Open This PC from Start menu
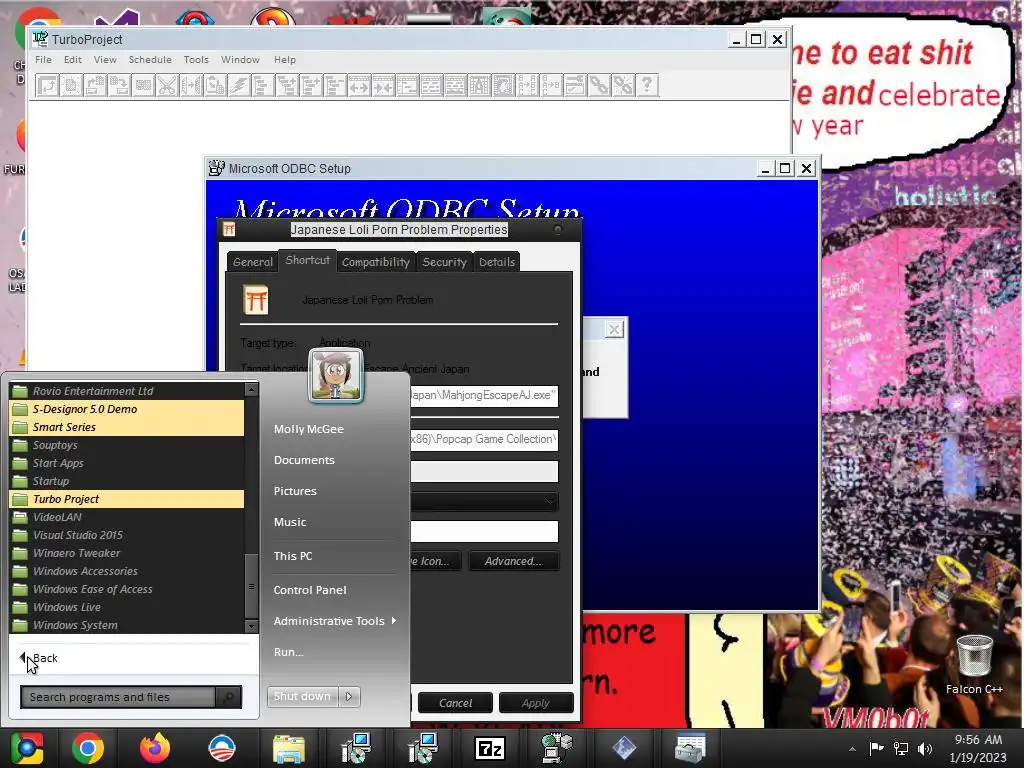Viewport: 1024px width, 768px height. pos(293,556)
